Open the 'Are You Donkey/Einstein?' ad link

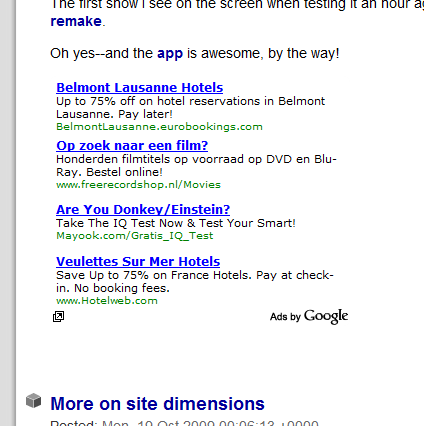pyautogui.click(x=143, y=209)
